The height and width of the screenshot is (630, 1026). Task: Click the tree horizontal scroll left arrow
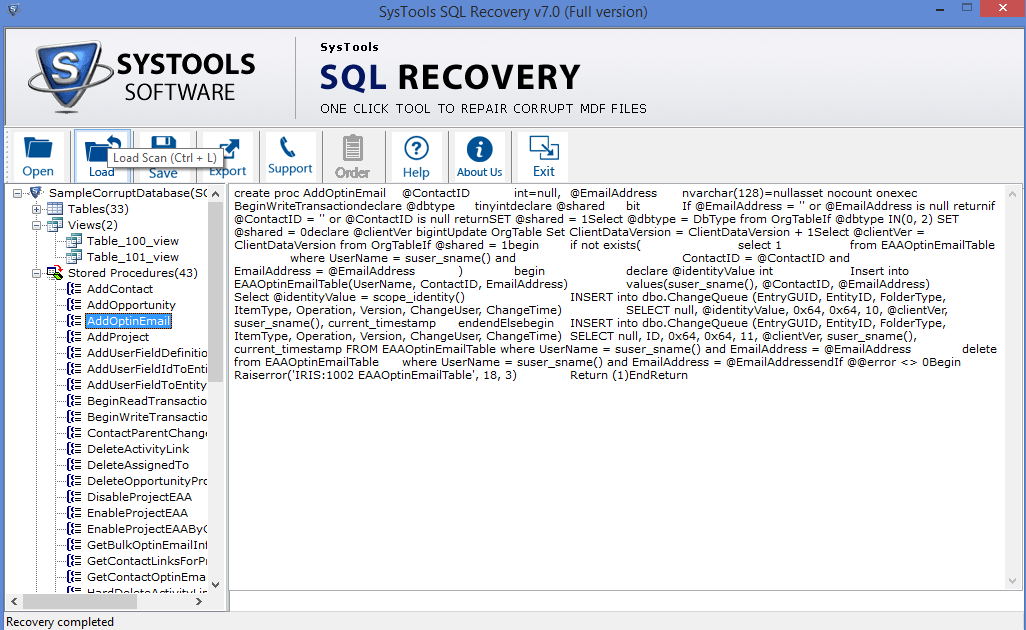point(14,601)
